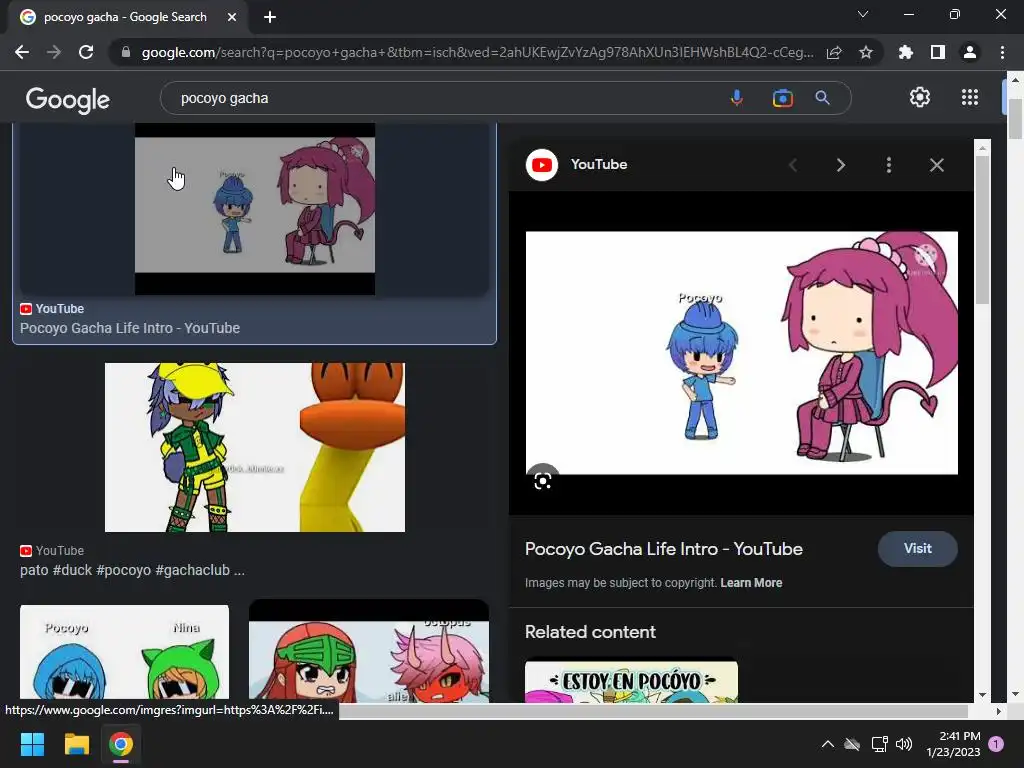Open Google quick settings gear
The image size is (1024, 768).
coord(920,97)
